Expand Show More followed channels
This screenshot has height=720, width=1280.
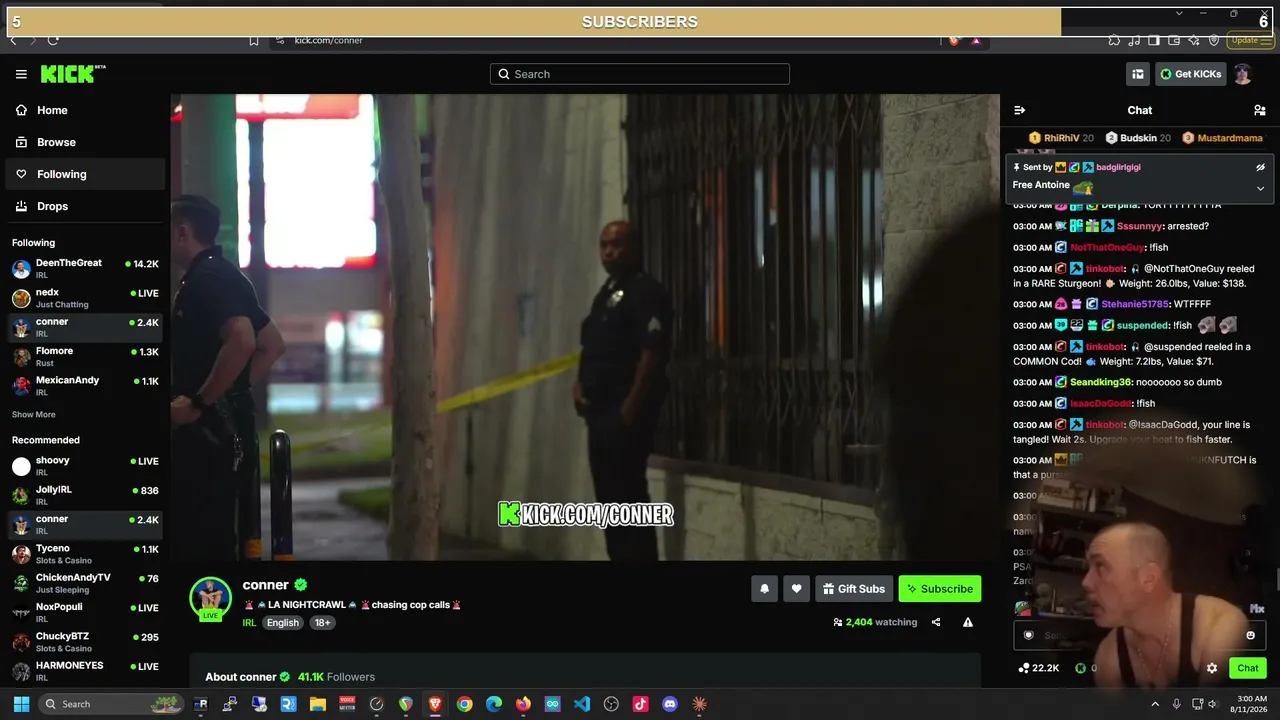pyautogui.click(x=34, y=414)
